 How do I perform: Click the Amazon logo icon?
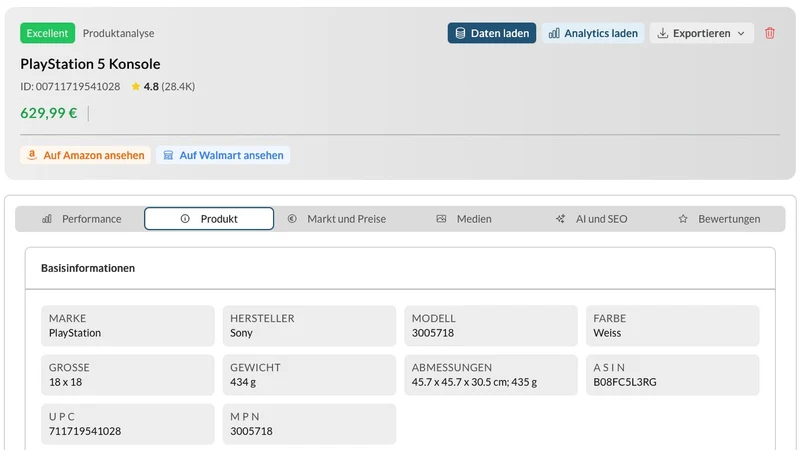click(32, 155)
